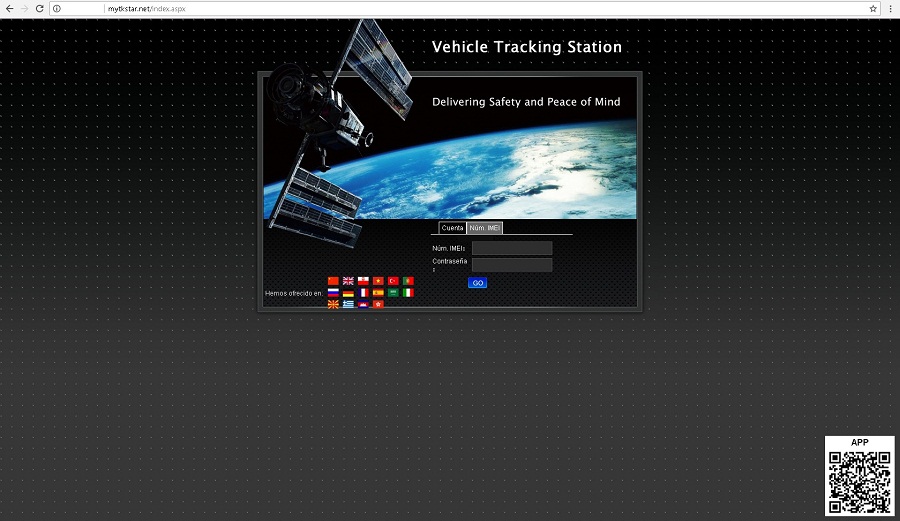Image resolution: width=900 pixels, height=521 pixels.
Task: Select the China flag language
Action: click(x=333, y=281)
